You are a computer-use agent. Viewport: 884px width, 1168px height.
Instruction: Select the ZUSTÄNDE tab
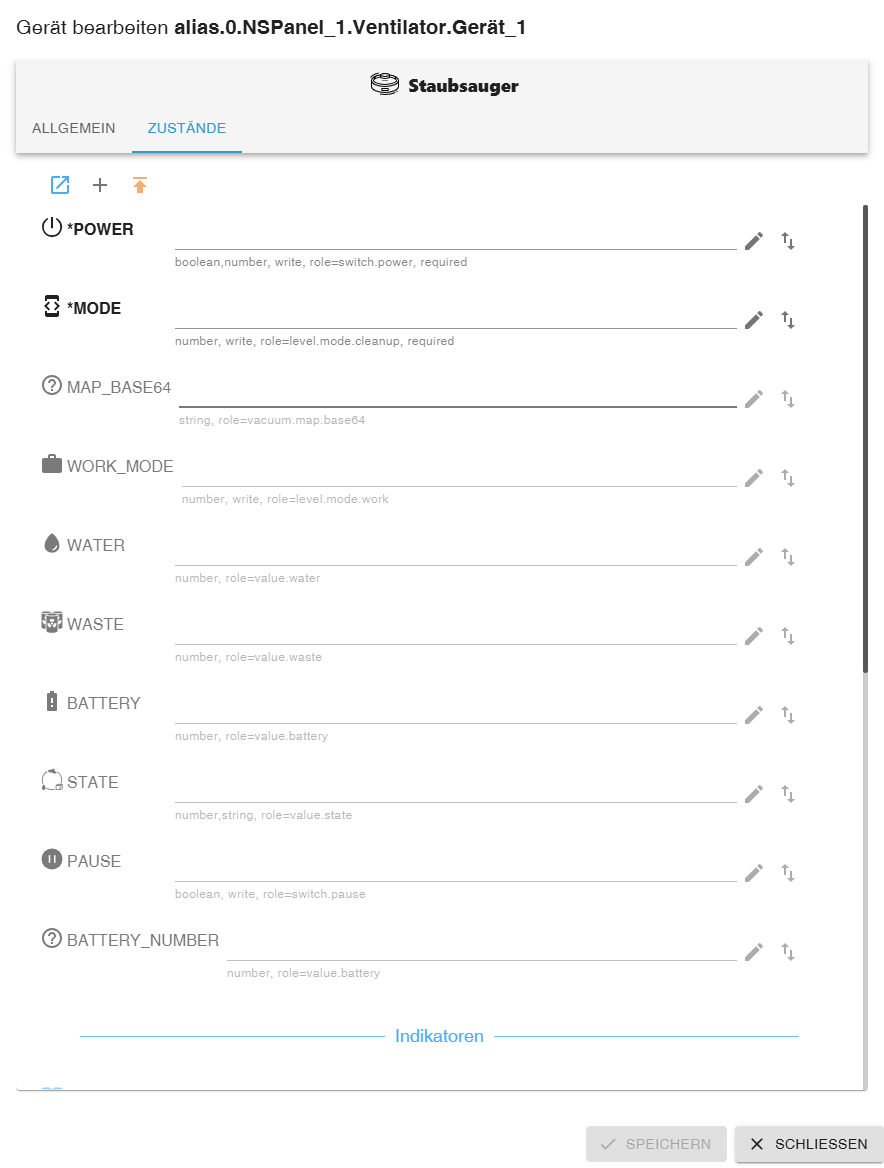click(187, 129)
